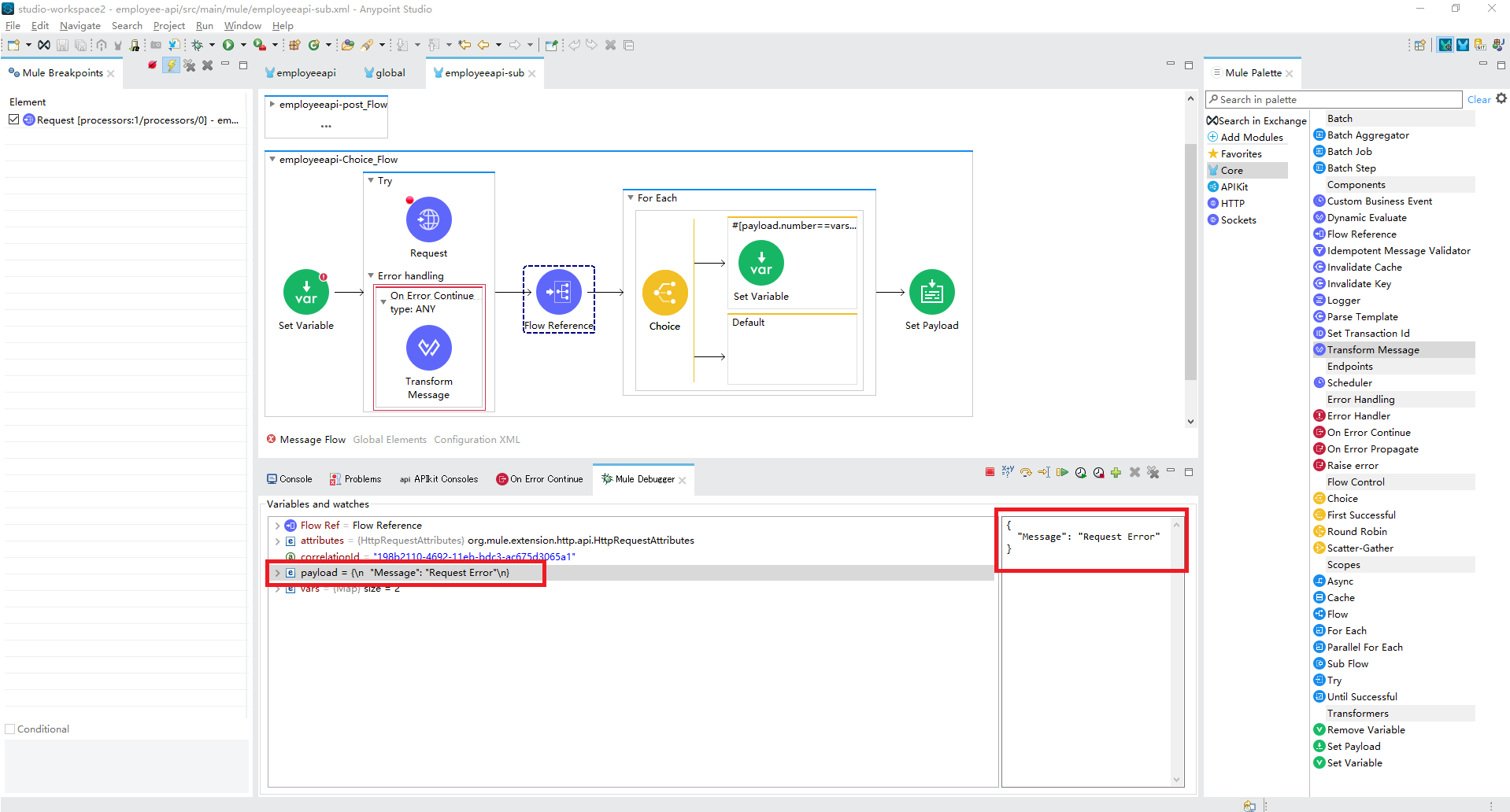Click the Search in palette field
The height and width of the screenshot is (812, 1510).
coord(1334,99)
